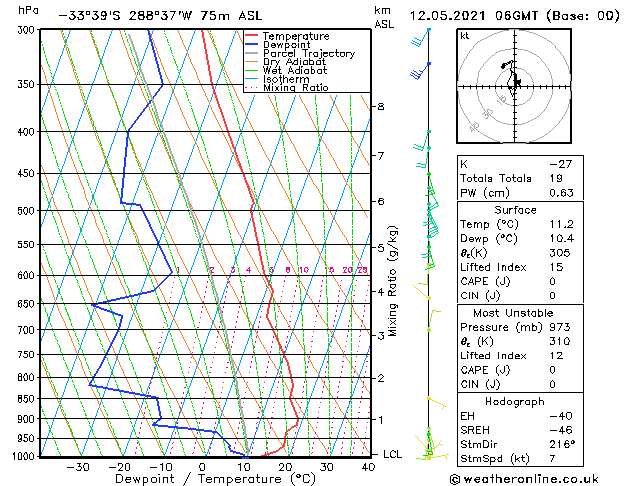Screen dimensions: 629x486
Task: Click the 'Isotherm' legend entry
Action: pyautogui.click(x=286, y=79)
